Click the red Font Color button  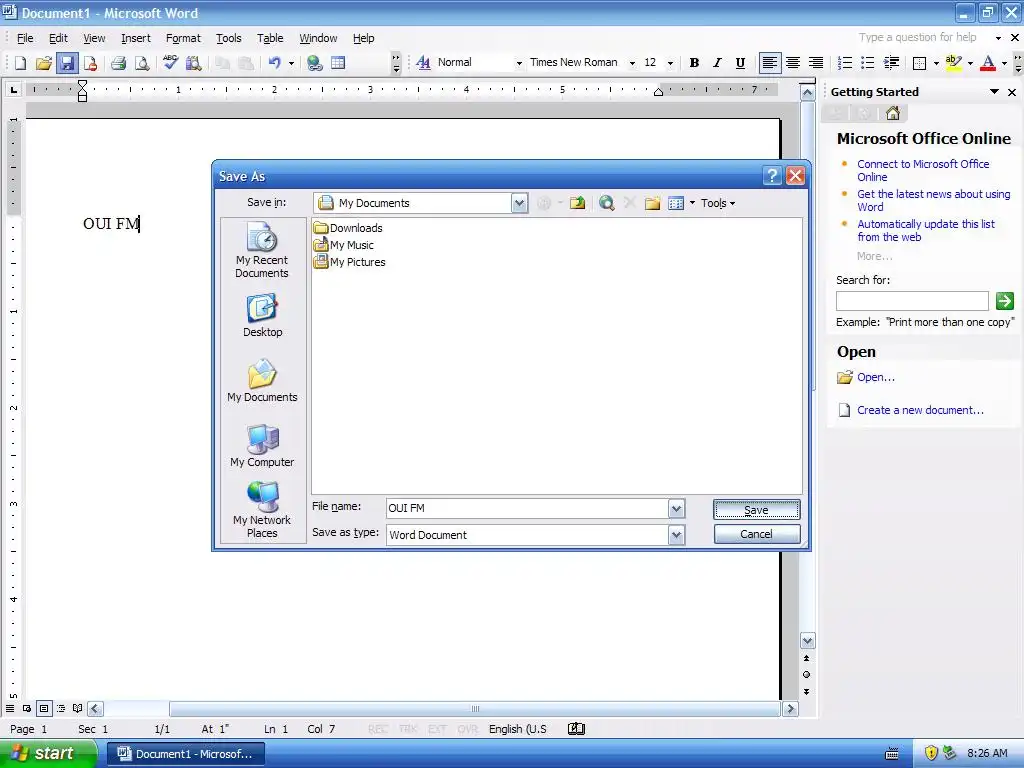[x=988, y=63]
